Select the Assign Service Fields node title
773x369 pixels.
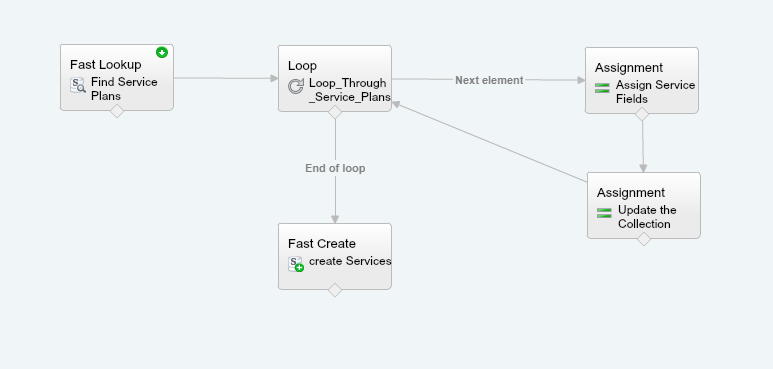[x=629, y=67]
